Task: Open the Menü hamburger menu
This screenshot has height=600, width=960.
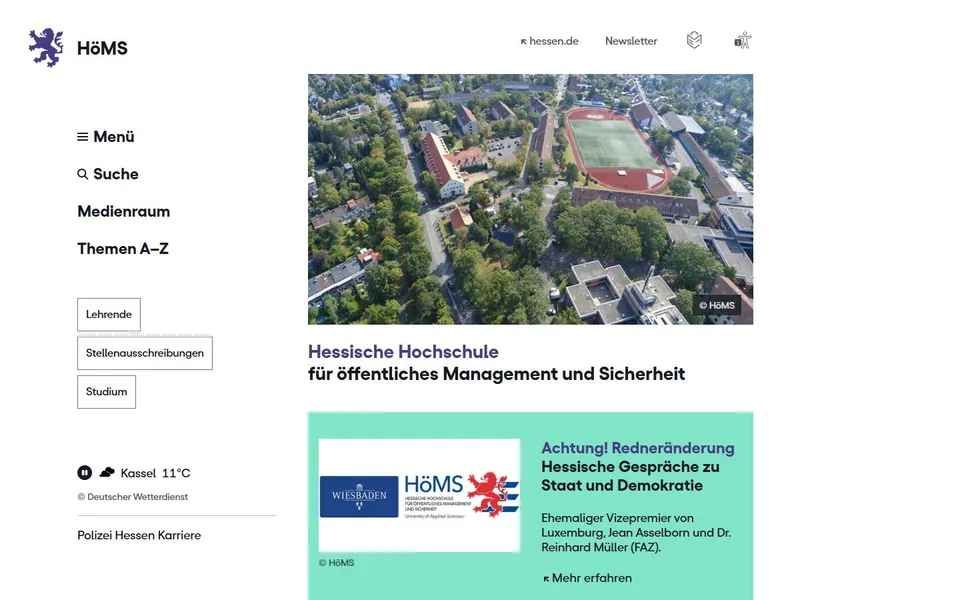Action: coord(106,137)
